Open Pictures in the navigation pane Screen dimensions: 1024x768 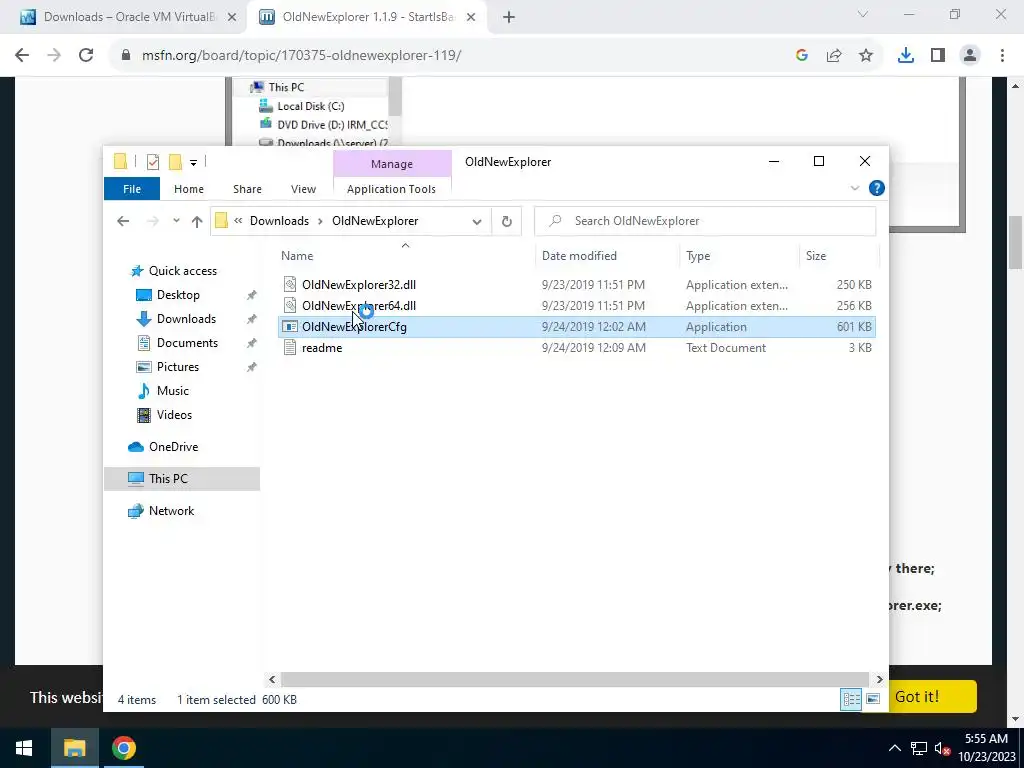[177, 367]
